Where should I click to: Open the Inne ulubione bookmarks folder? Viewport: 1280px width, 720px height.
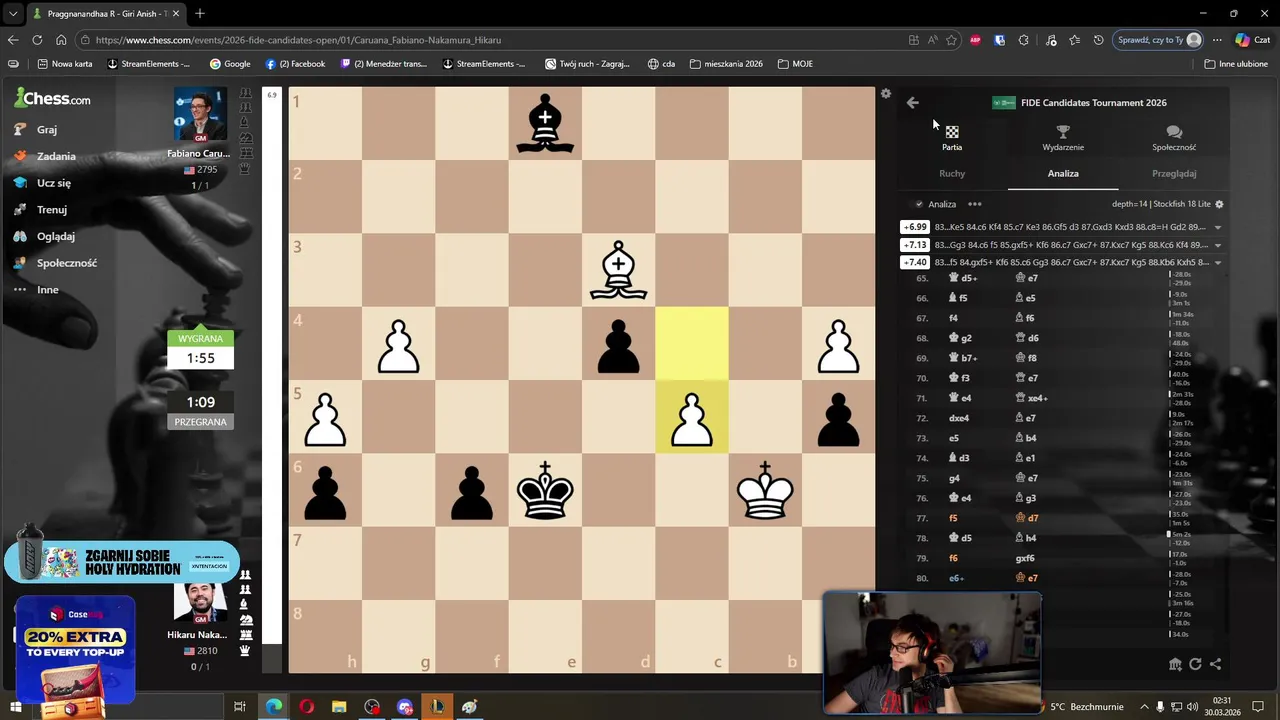coord(1236,64)
